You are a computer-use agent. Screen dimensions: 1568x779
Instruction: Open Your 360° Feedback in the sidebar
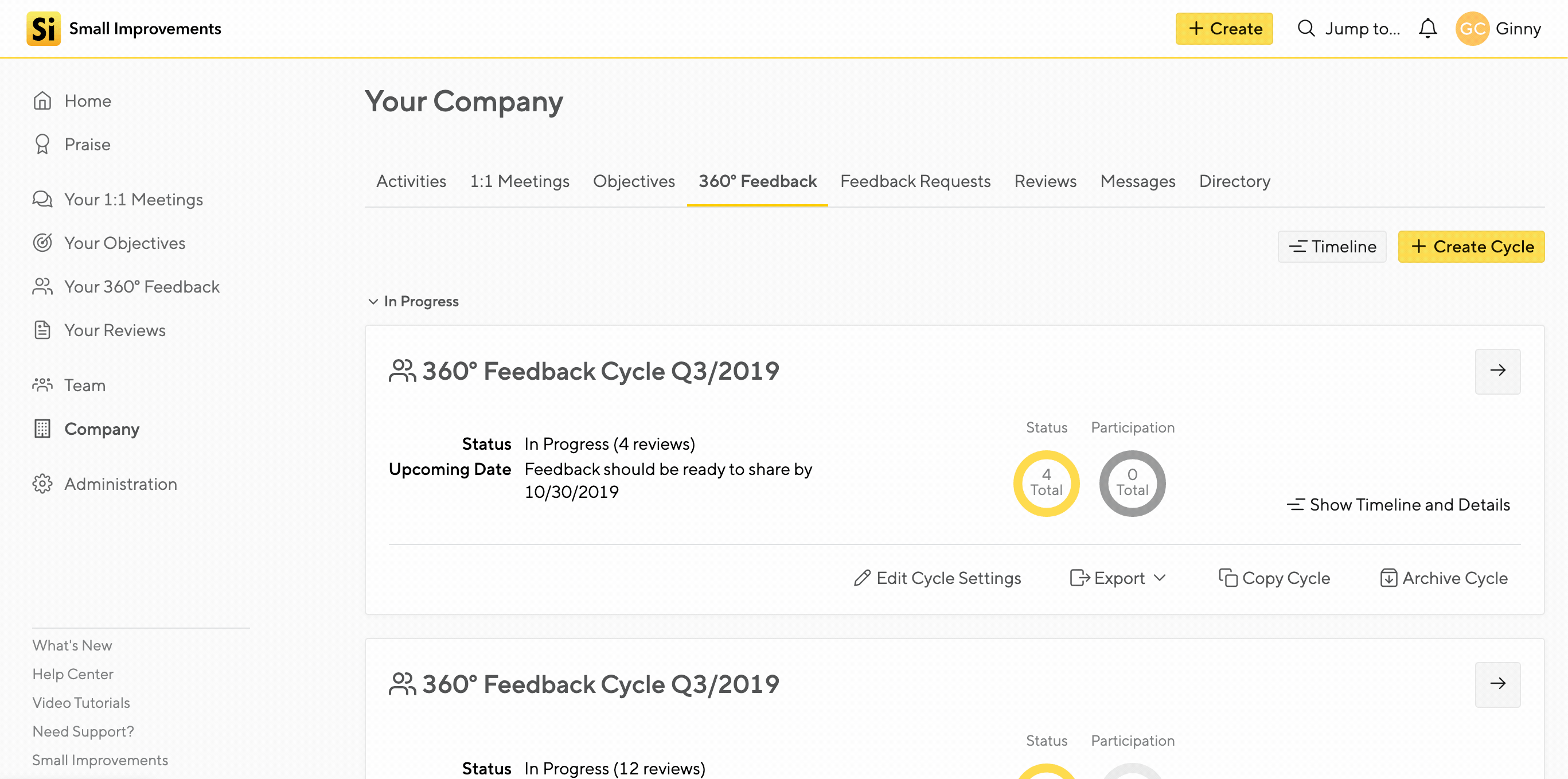126,287
